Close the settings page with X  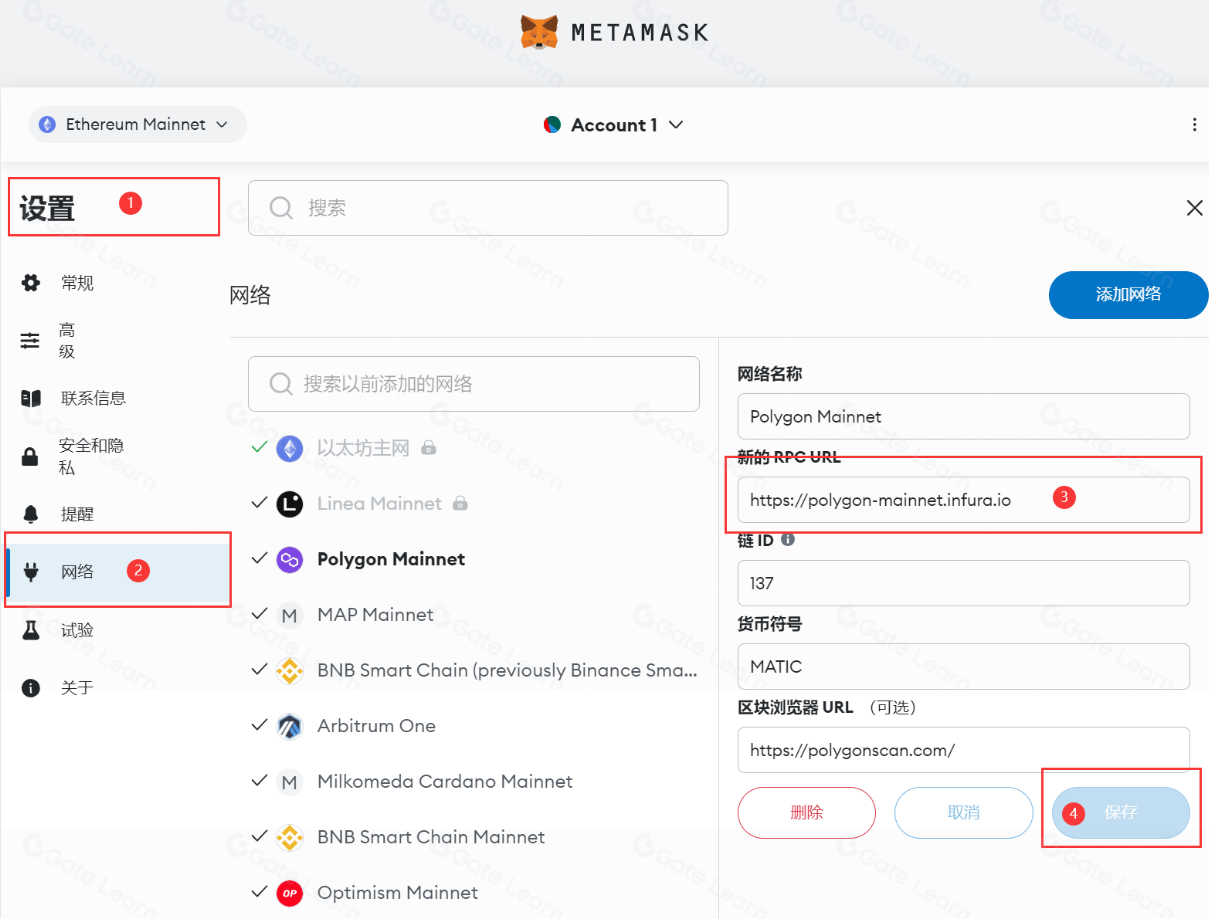coord(1194,208)
